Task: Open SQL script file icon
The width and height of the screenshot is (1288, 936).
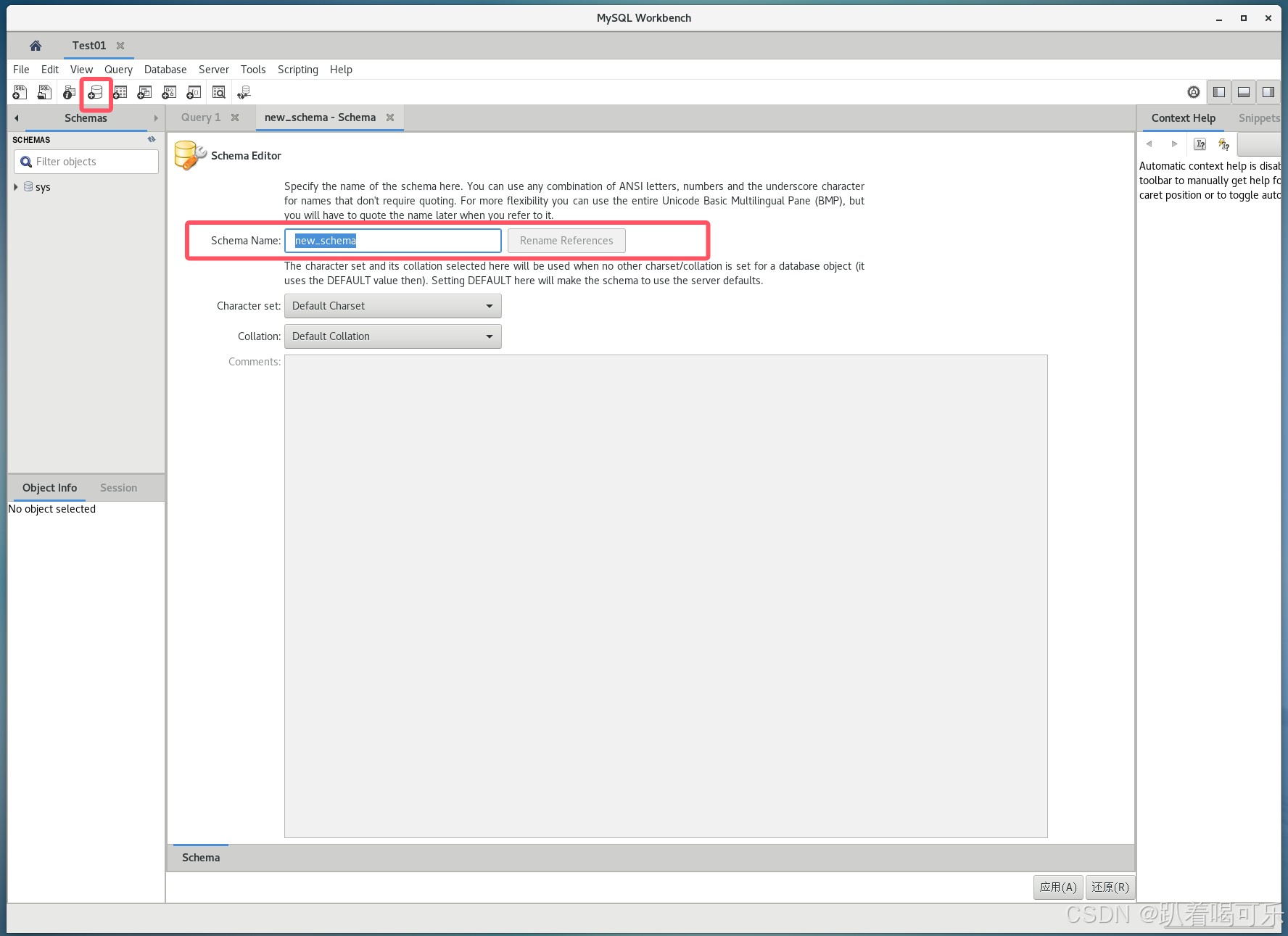Action: [44, 92]
